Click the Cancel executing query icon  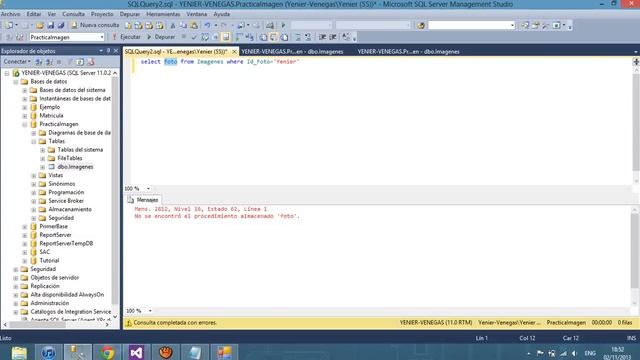[184, 37]
